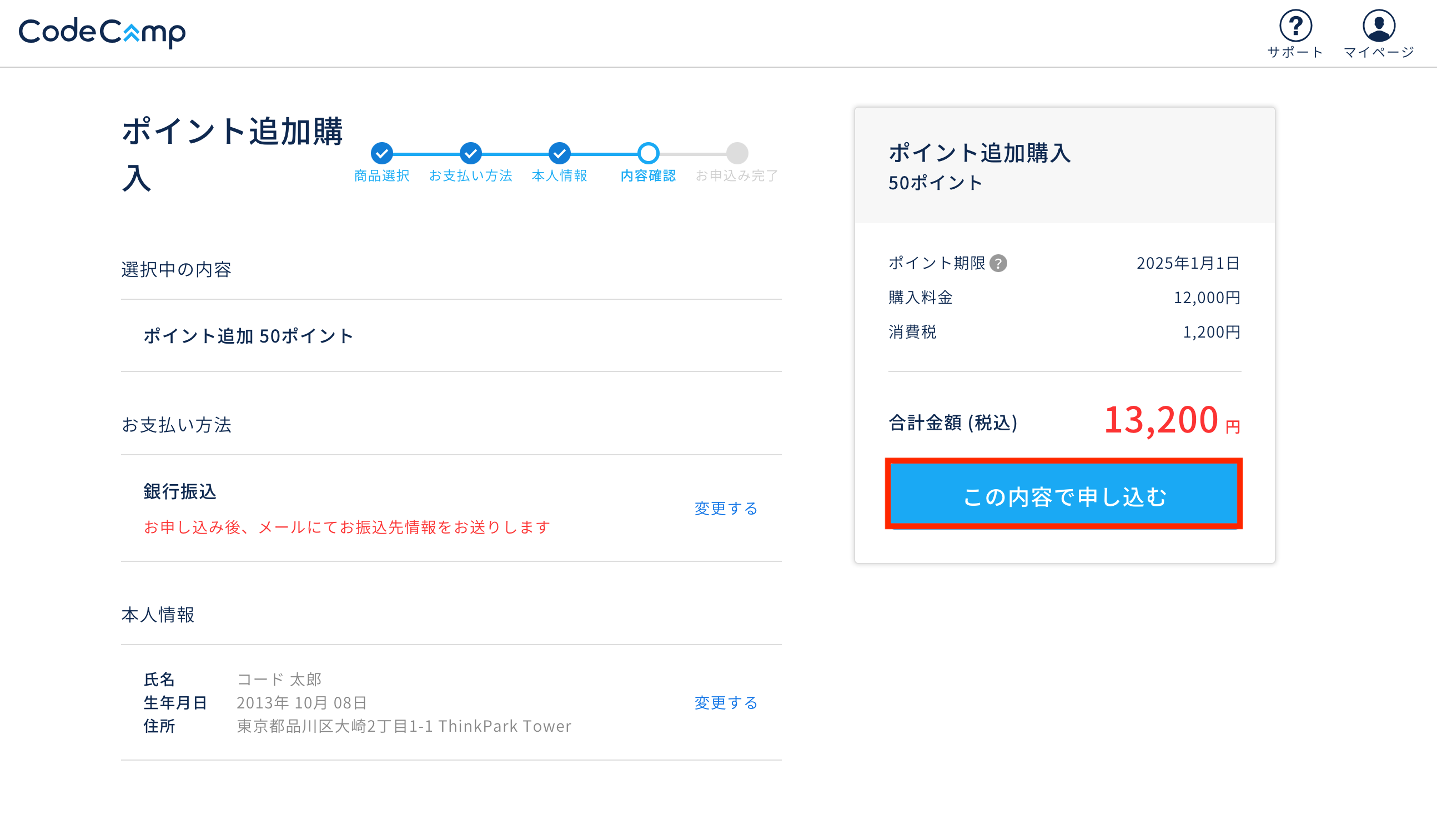Click the ポイント追加 50ポイント item row
The width and height of the screenshot is (1437, 840).
(249, 336)
